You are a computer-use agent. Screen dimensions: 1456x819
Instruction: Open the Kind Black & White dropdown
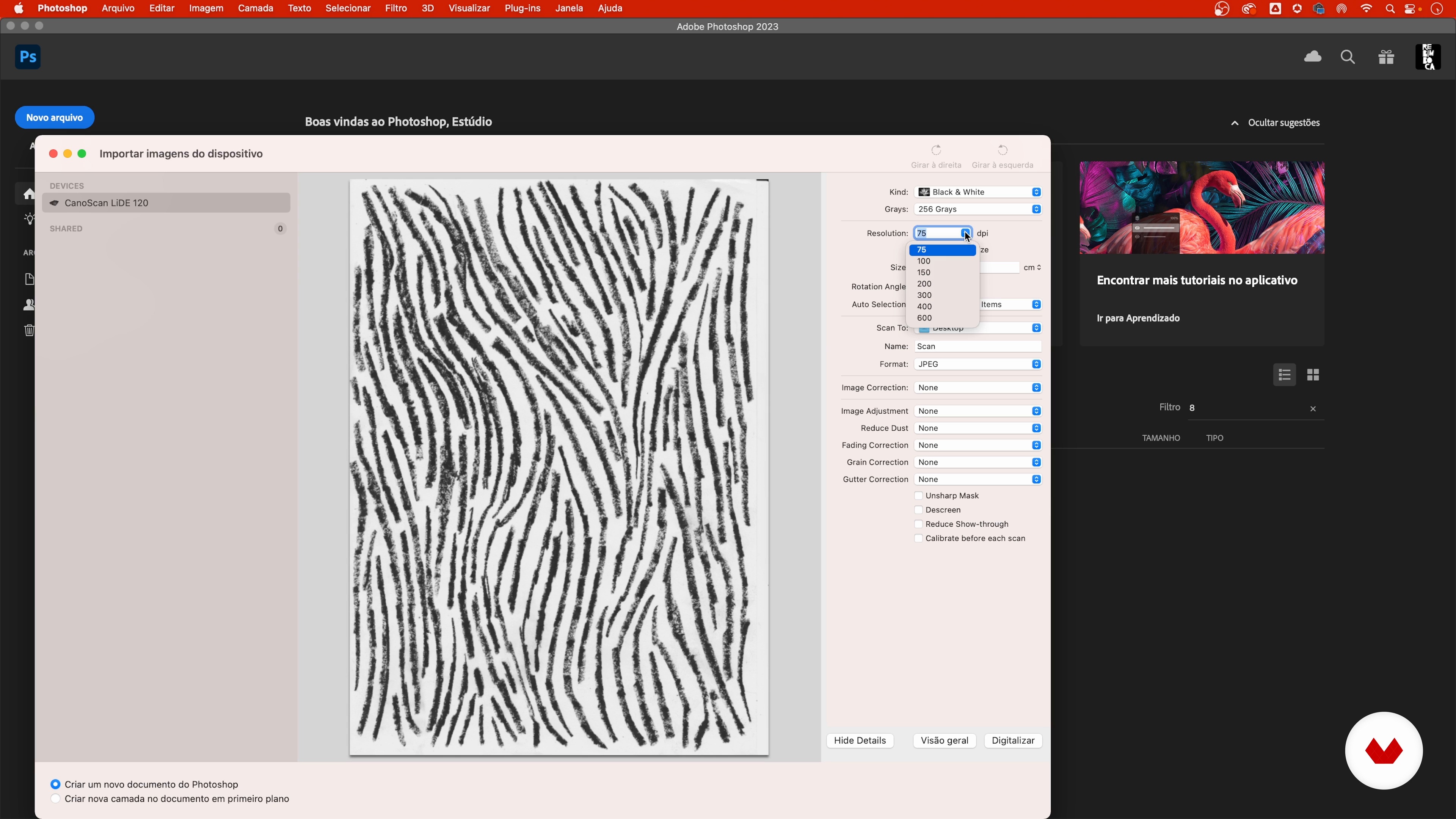point(978,192)
